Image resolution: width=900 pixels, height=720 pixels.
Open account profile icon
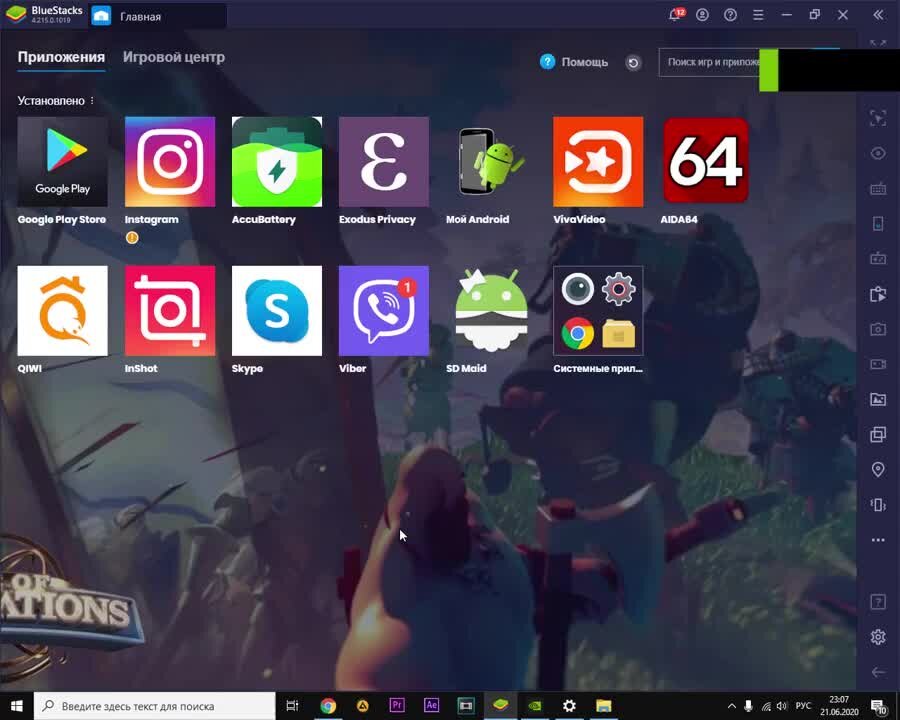703,15
